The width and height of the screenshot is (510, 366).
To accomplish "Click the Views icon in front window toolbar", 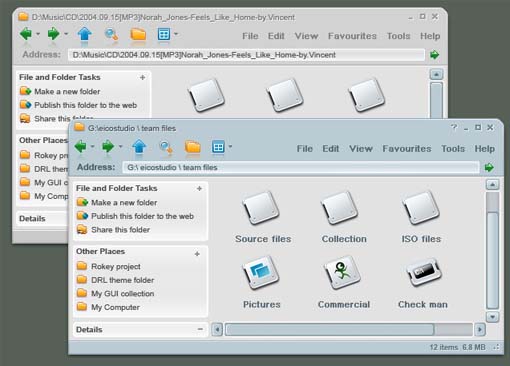I will 218,147.
